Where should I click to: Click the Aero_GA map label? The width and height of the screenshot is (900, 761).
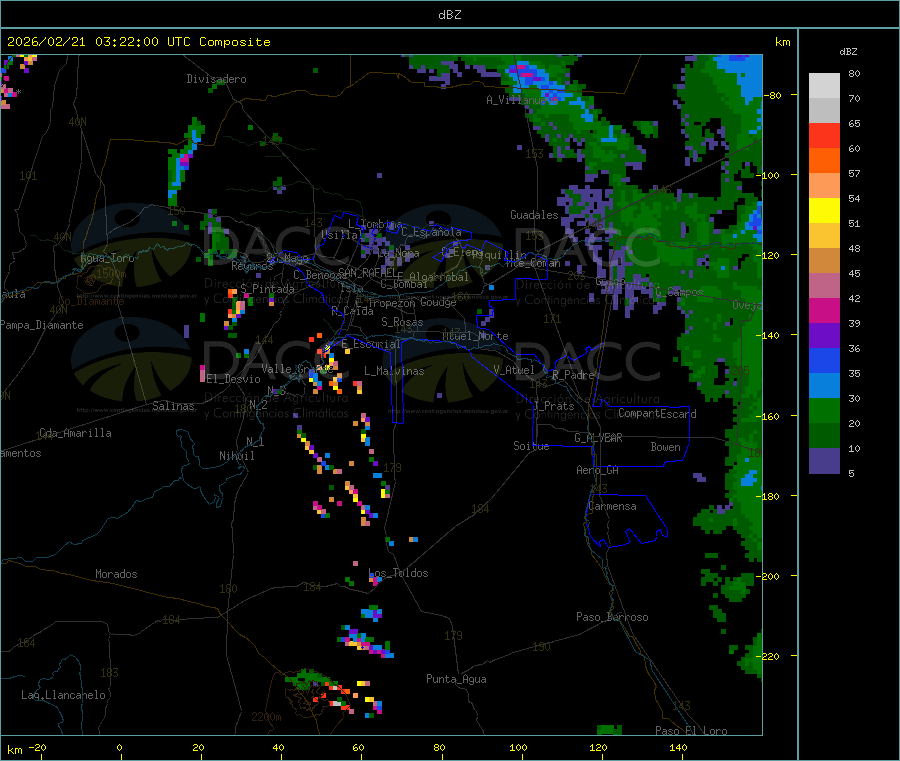point(597,470)
